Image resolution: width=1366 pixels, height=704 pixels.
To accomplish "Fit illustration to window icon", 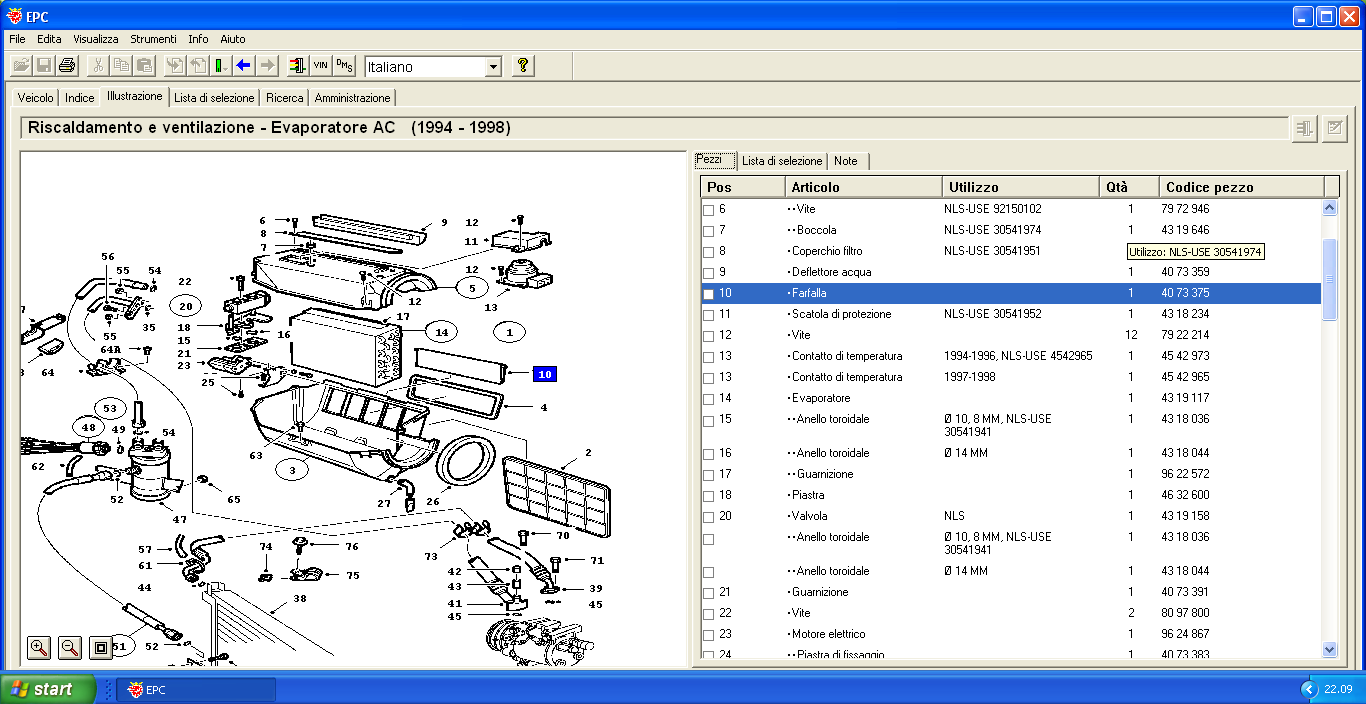I will click(100, 647).
